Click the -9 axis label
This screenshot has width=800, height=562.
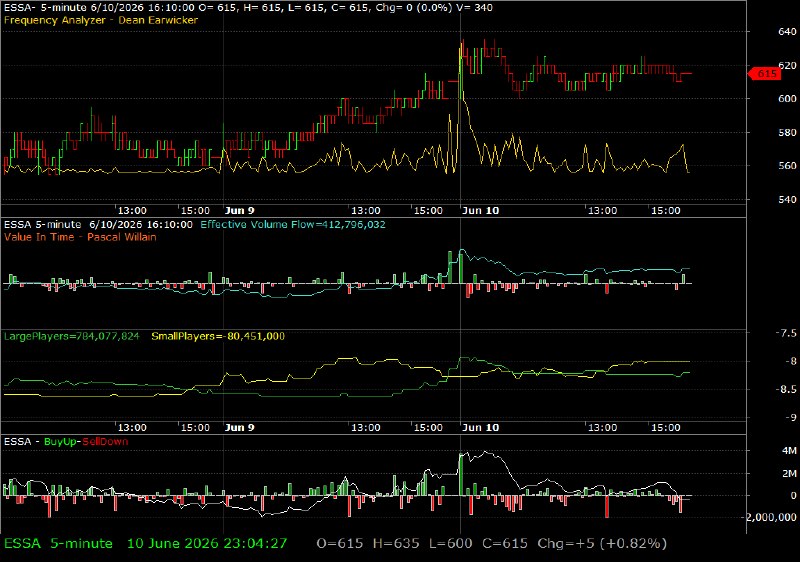(790, 418)
